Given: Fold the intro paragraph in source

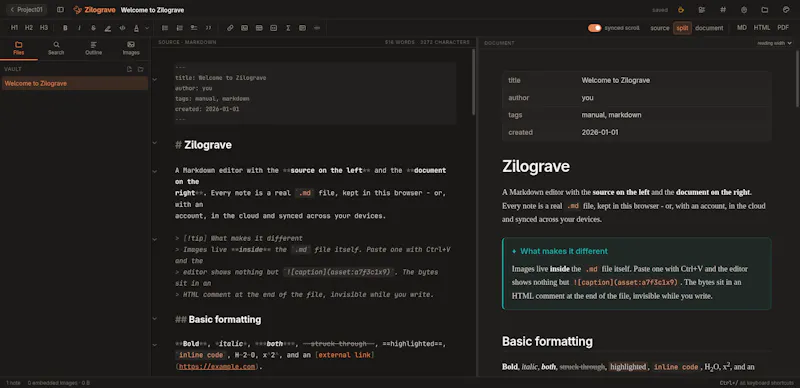Looking at the screenshot, I should [155, 171].
